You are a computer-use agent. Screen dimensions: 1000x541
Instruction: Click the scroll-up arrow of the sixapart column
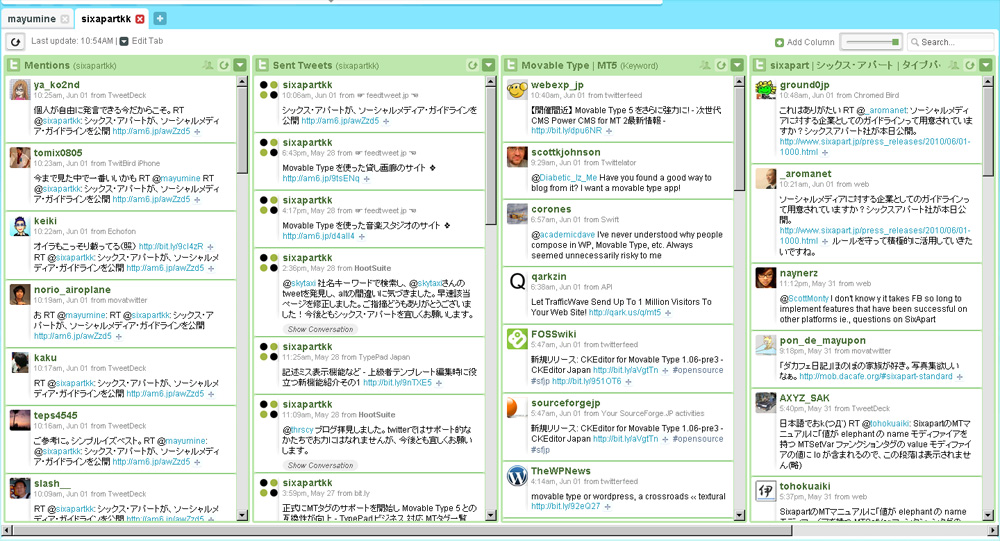[988, 82]
